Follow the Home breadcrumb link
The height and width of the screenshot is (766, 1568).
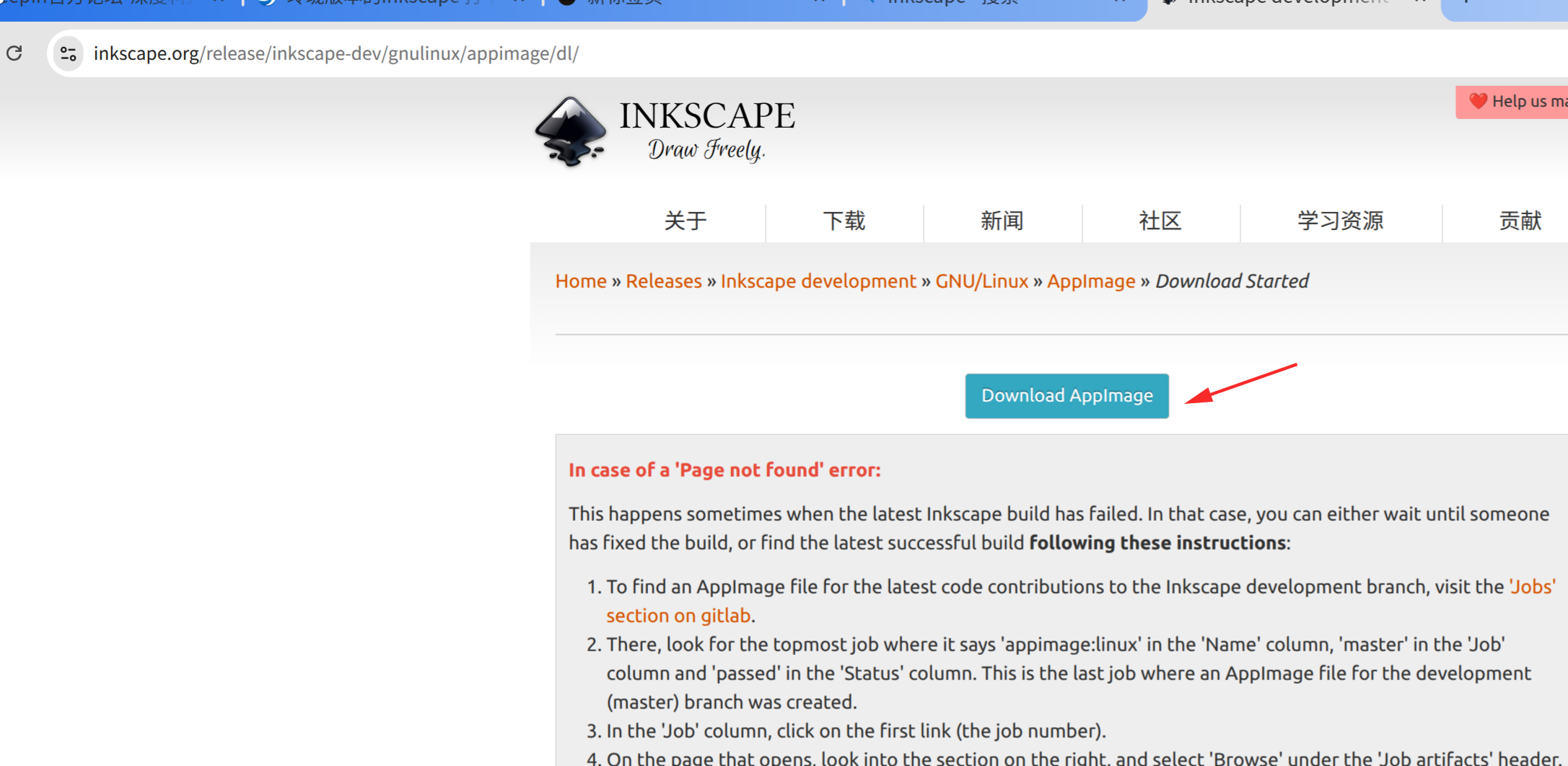click(581, 281)
